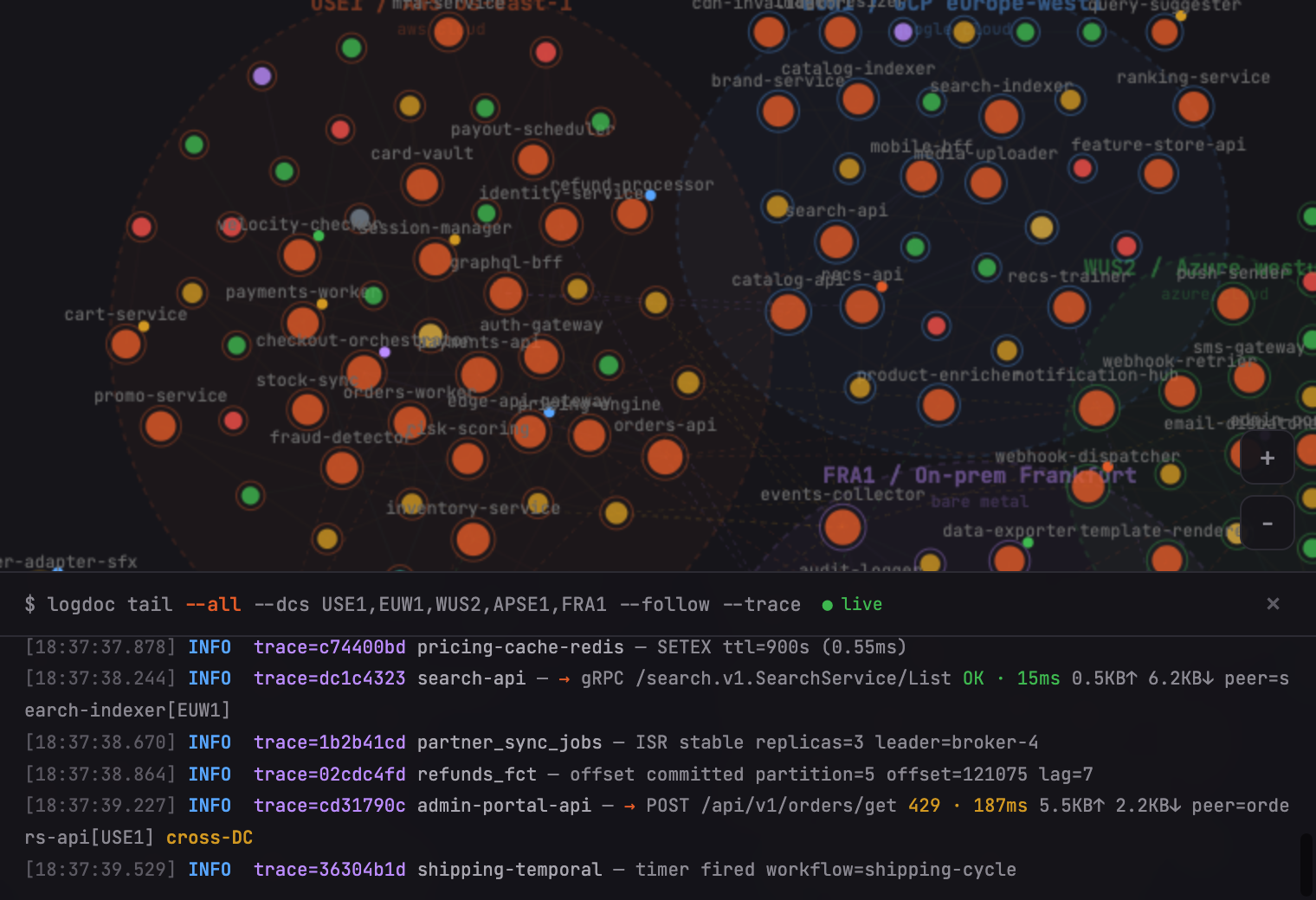Select the catalog-indexer node

(858, 99)
